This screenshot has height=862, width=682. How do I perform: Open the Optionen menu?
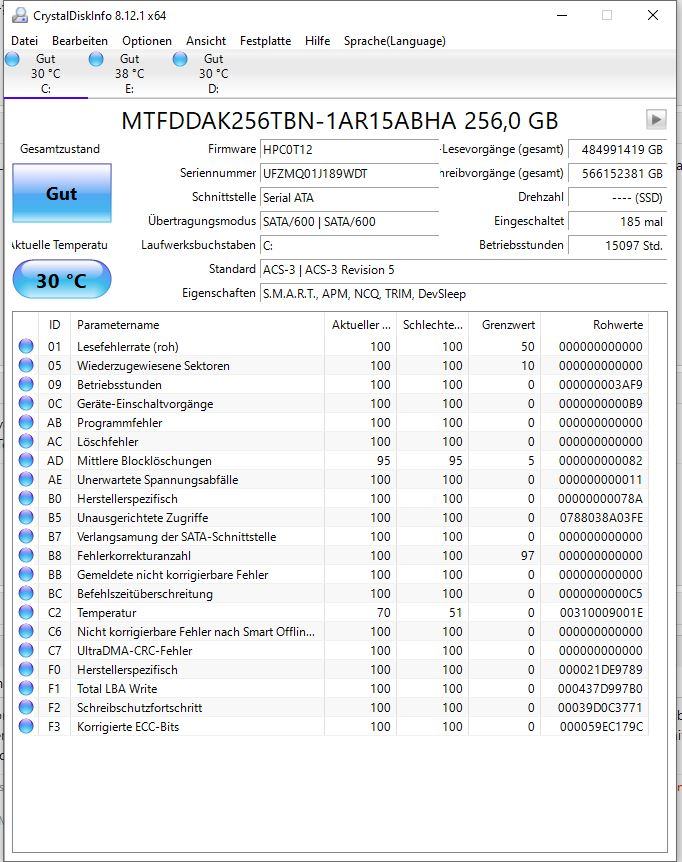coord(147,41)
